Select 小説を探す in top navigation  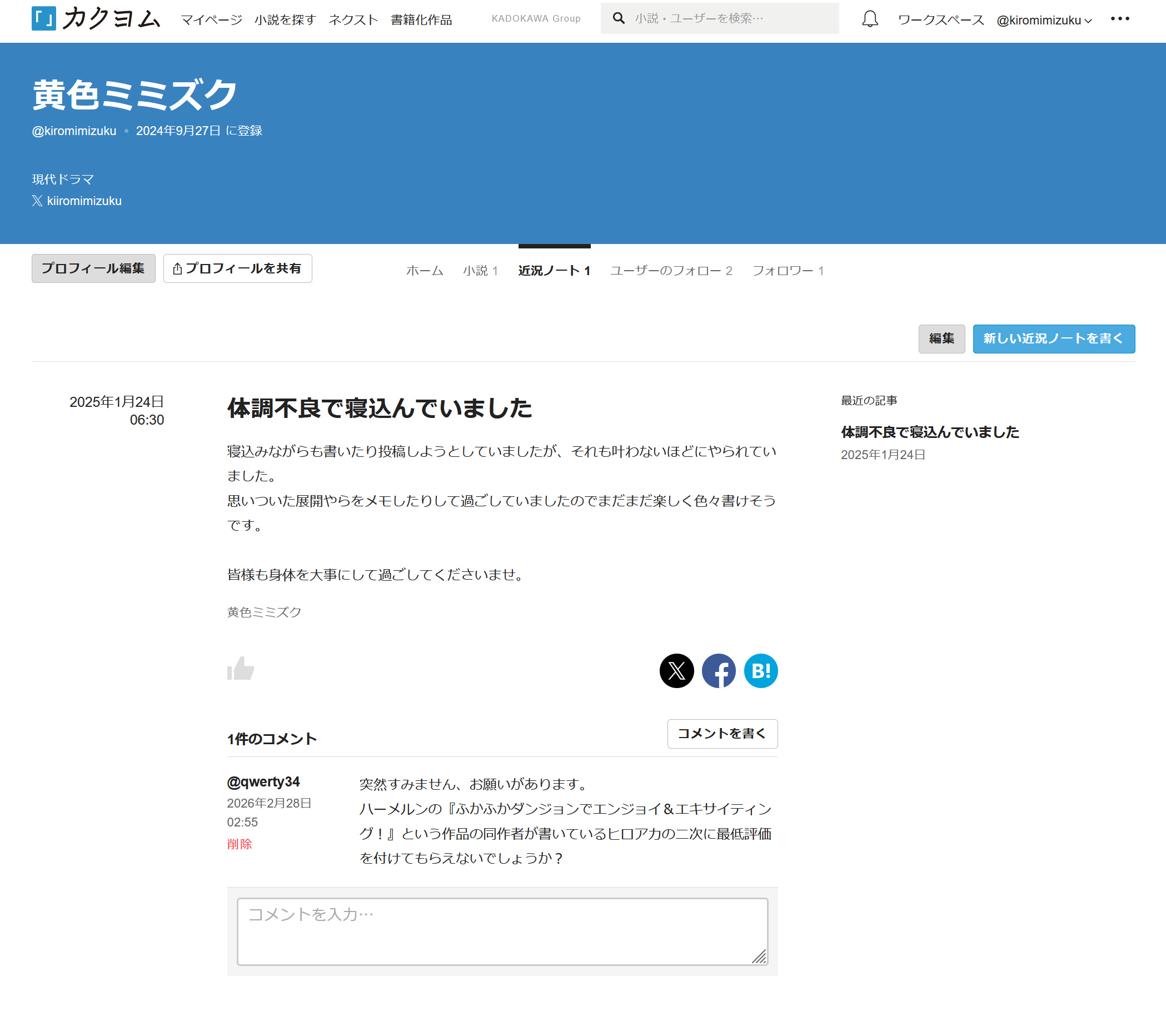pyautogui.click(x=285, y=20)
